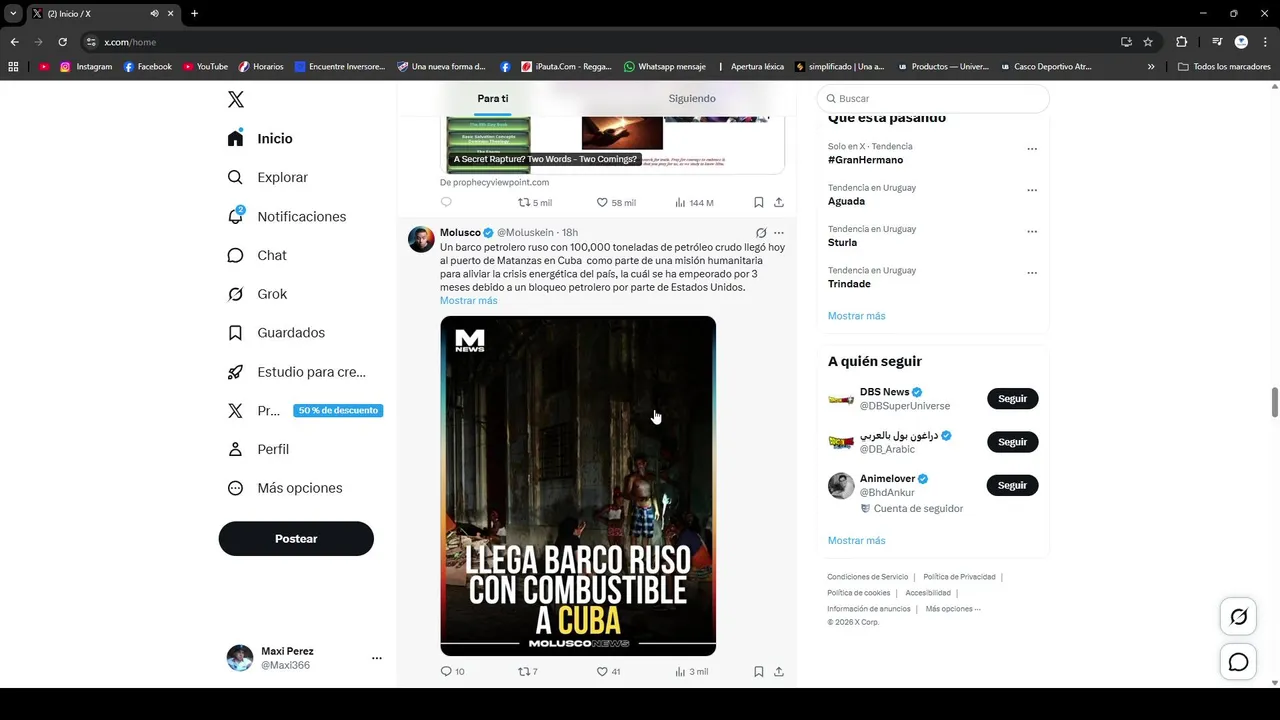The width and height of the screenshot is (1280, 720).
Task: Follow Animelover account
Action: click(x=1012, y=485)
